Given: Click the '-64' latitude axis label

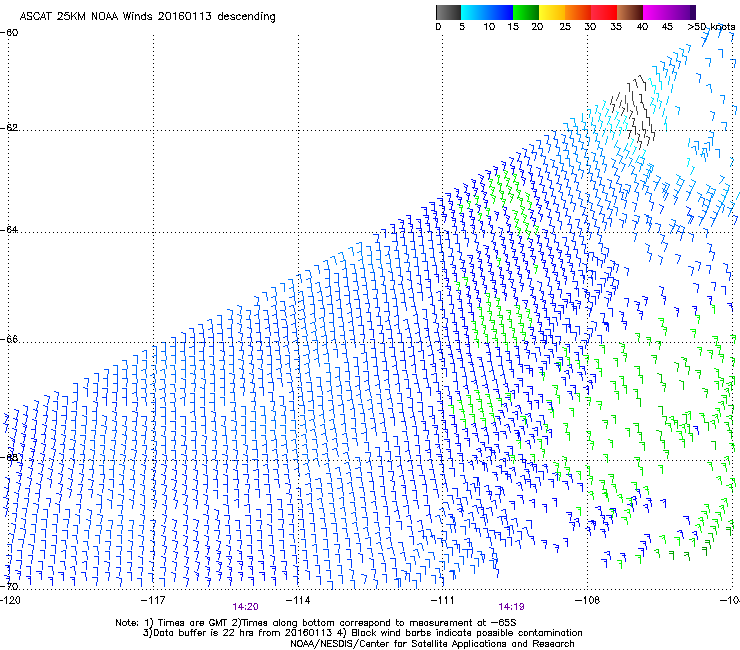Looking at the screenshot, I should point(9,230).
